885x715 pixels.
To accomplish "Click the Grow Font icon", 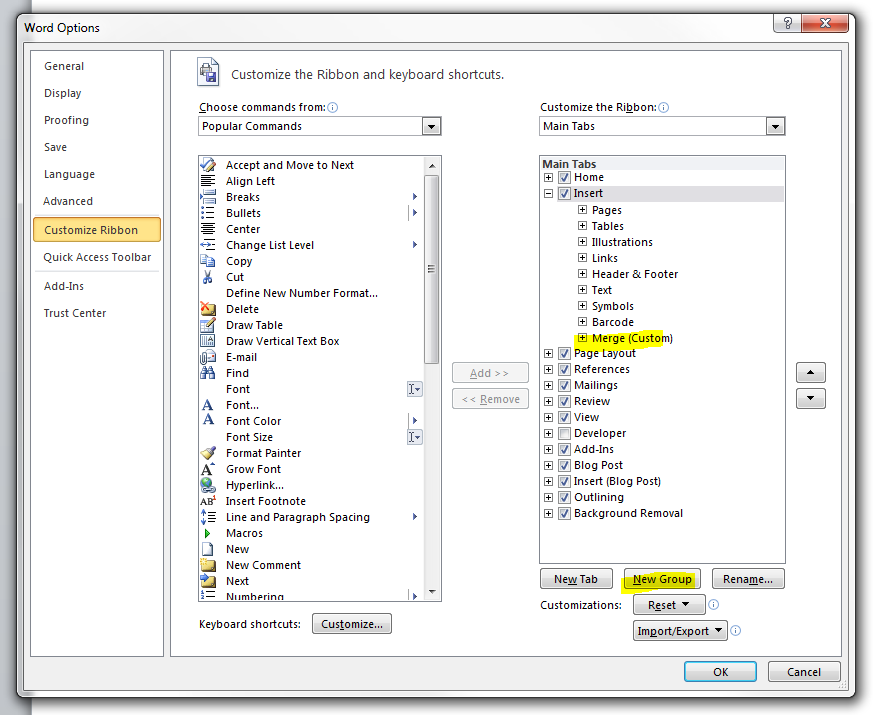I will tap(208, 469).
